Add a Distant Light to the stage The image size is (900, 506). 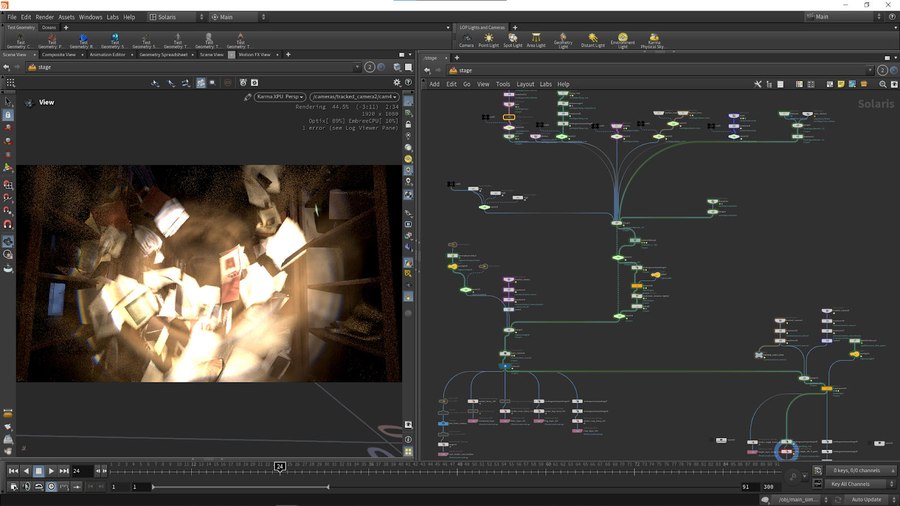tap(593, 40)
